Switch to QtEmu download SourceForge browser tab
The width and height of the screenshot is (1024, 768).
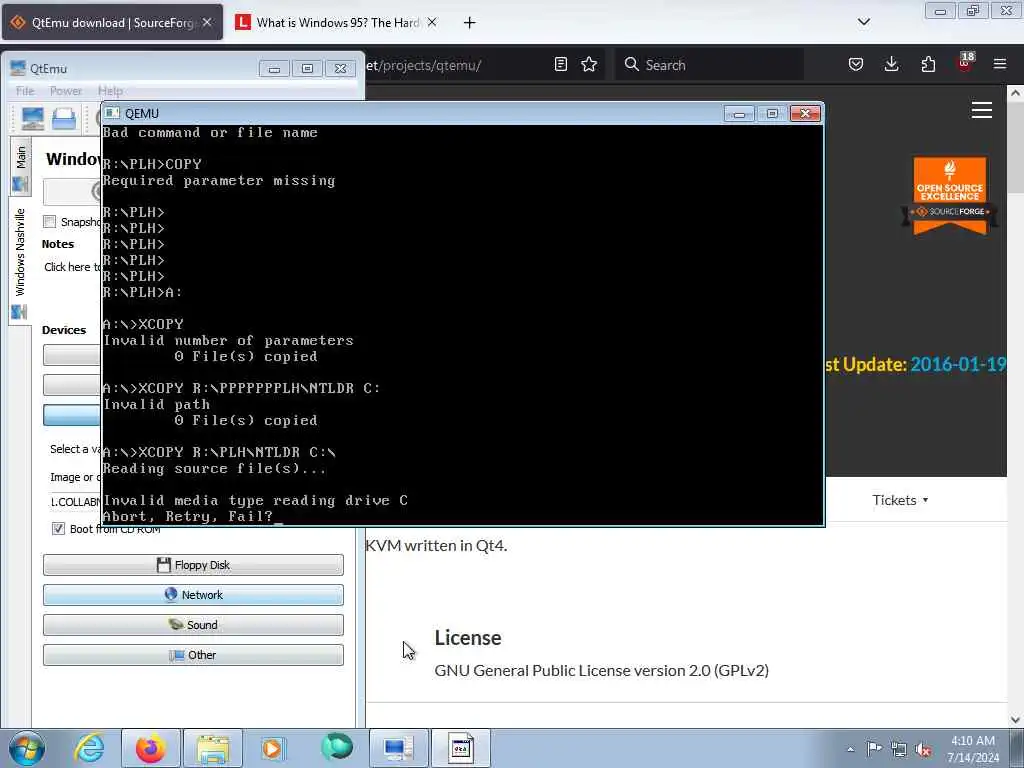click(x=112, y=23)
